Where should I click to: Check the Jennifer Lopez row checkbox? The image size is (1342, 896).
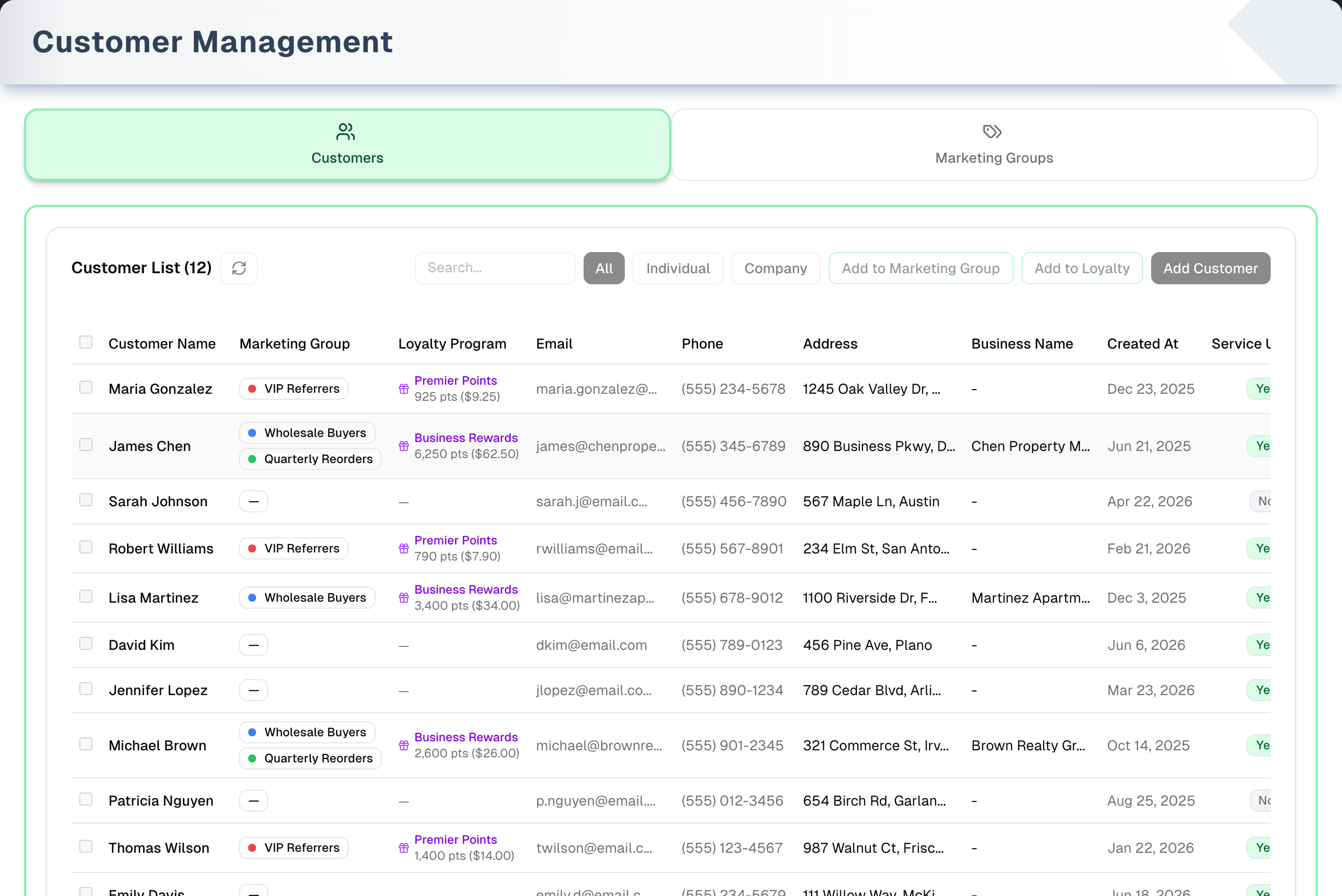86,689
